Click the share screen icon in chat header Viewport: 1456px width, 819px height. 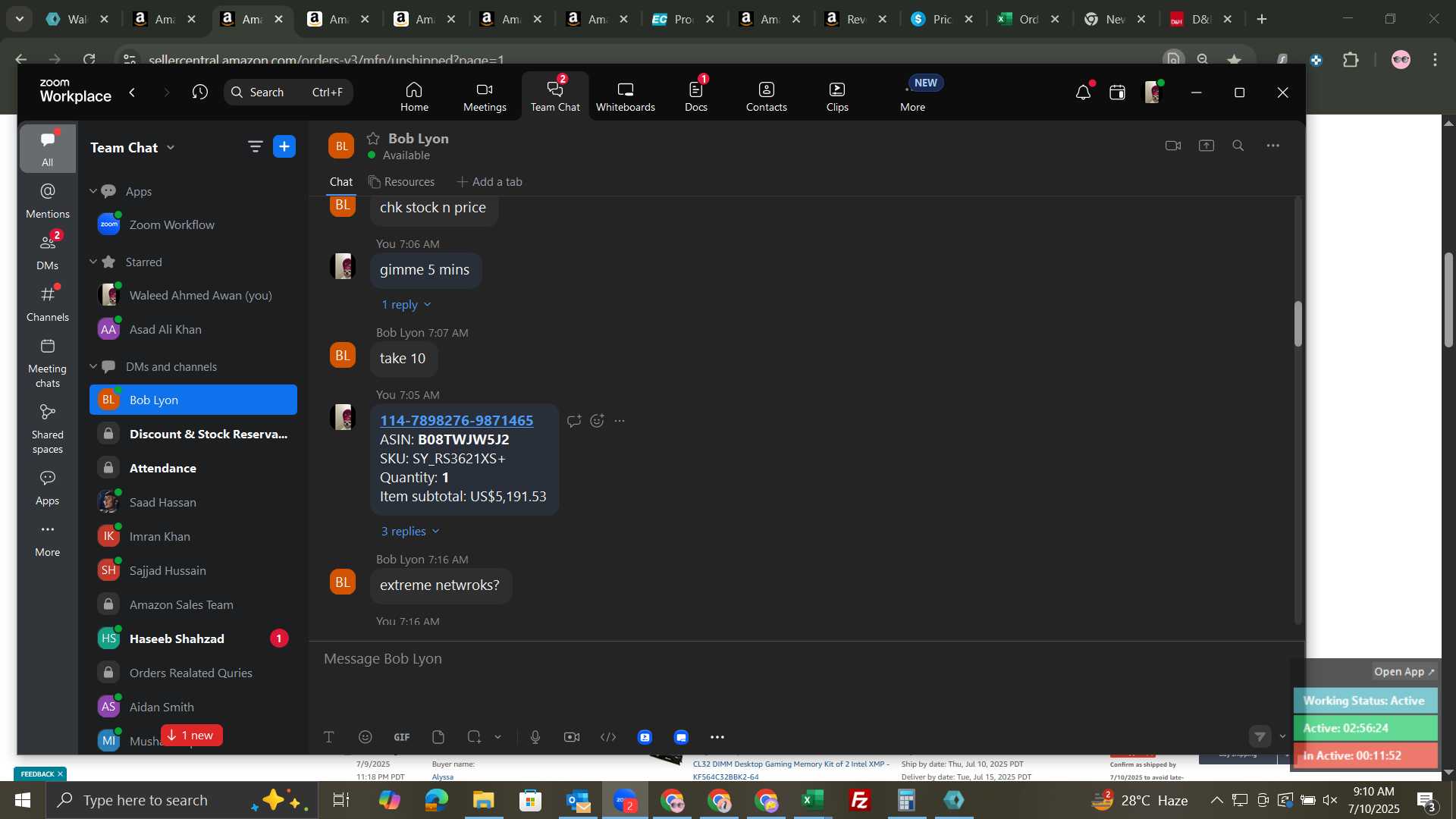[1206, 146]
